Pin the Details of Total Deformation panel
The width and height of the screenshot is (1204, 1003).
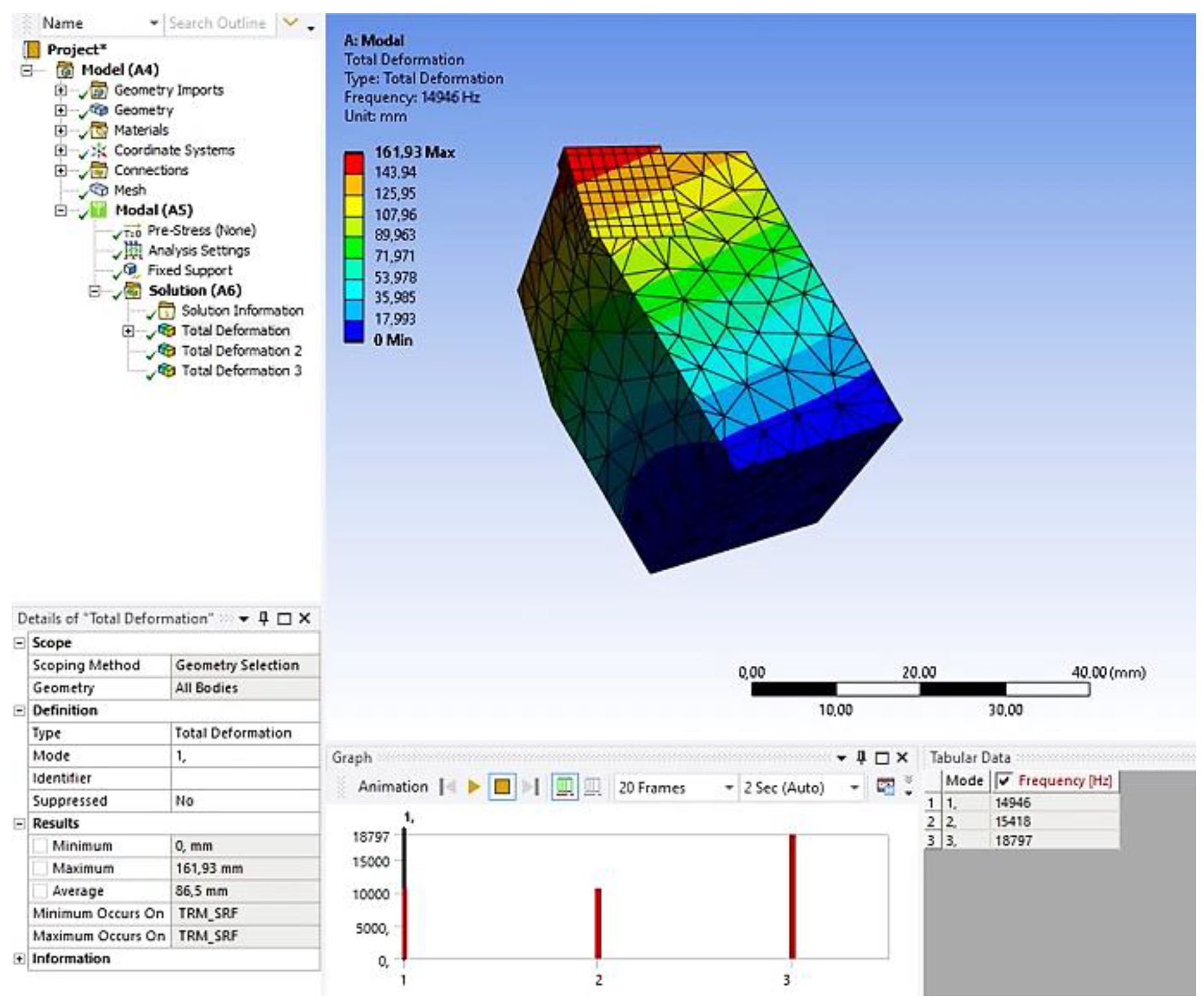[x=264, y=618]
